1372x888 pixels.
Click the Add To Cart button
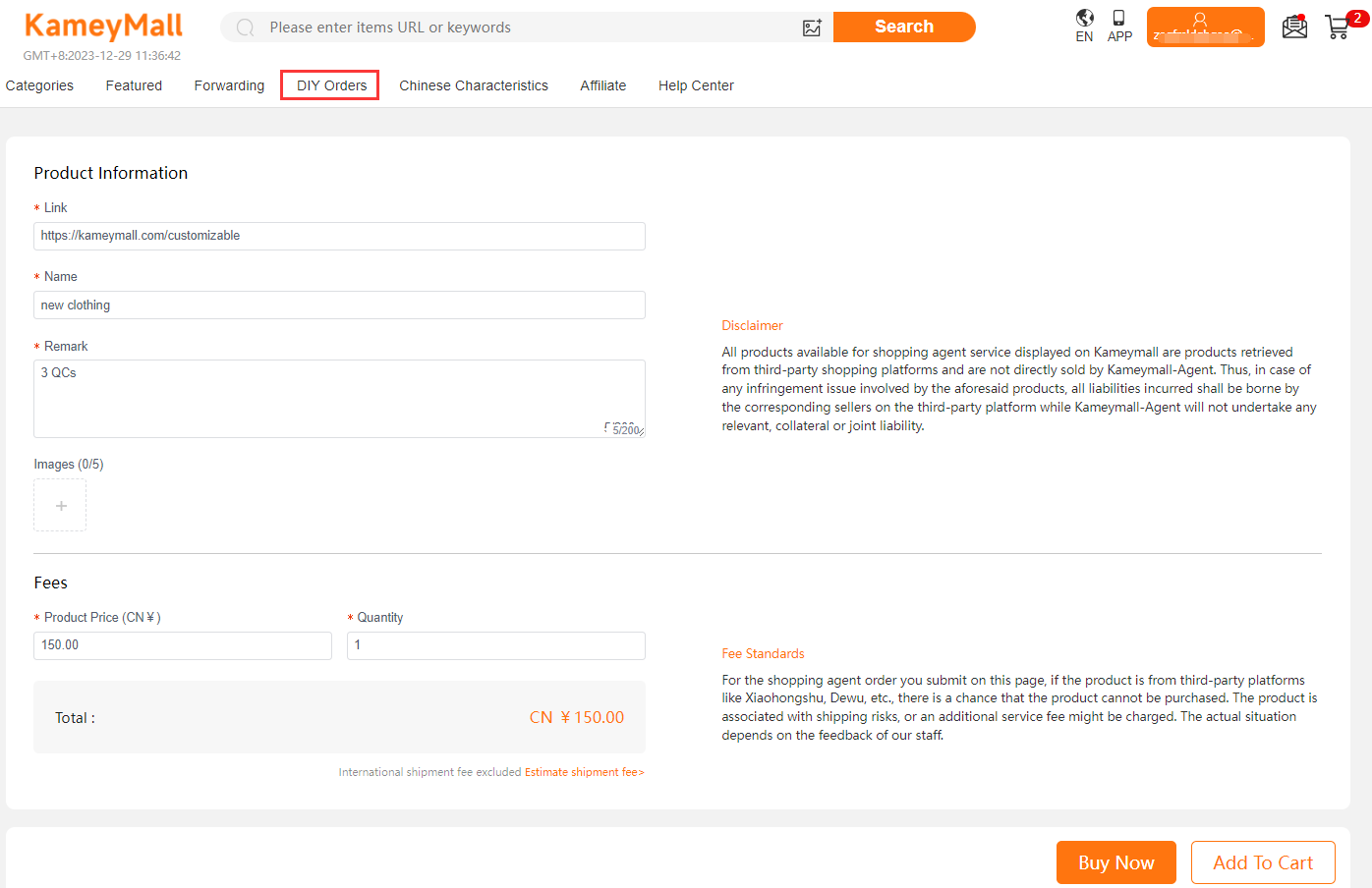(x=1263, y=862)
